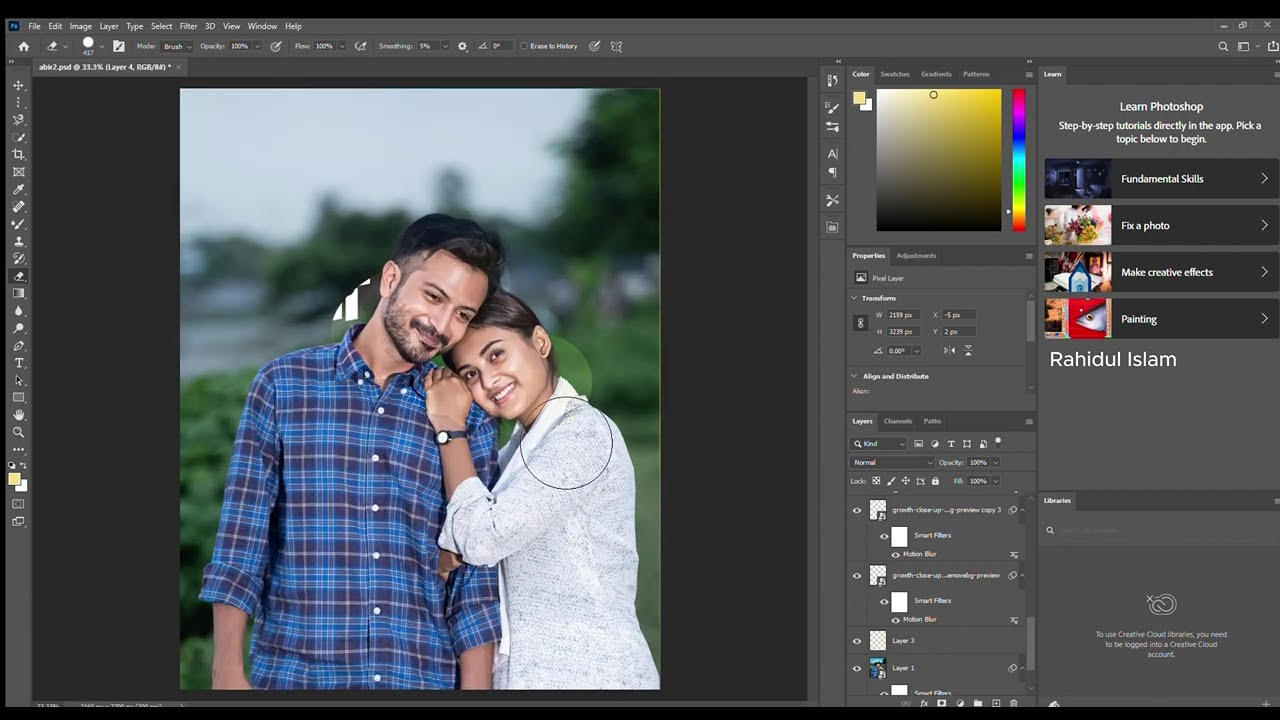Screen dimensions: 1280x720
Task: Toggle the layer filter on/off switch
Action: [x=998, y=442]
